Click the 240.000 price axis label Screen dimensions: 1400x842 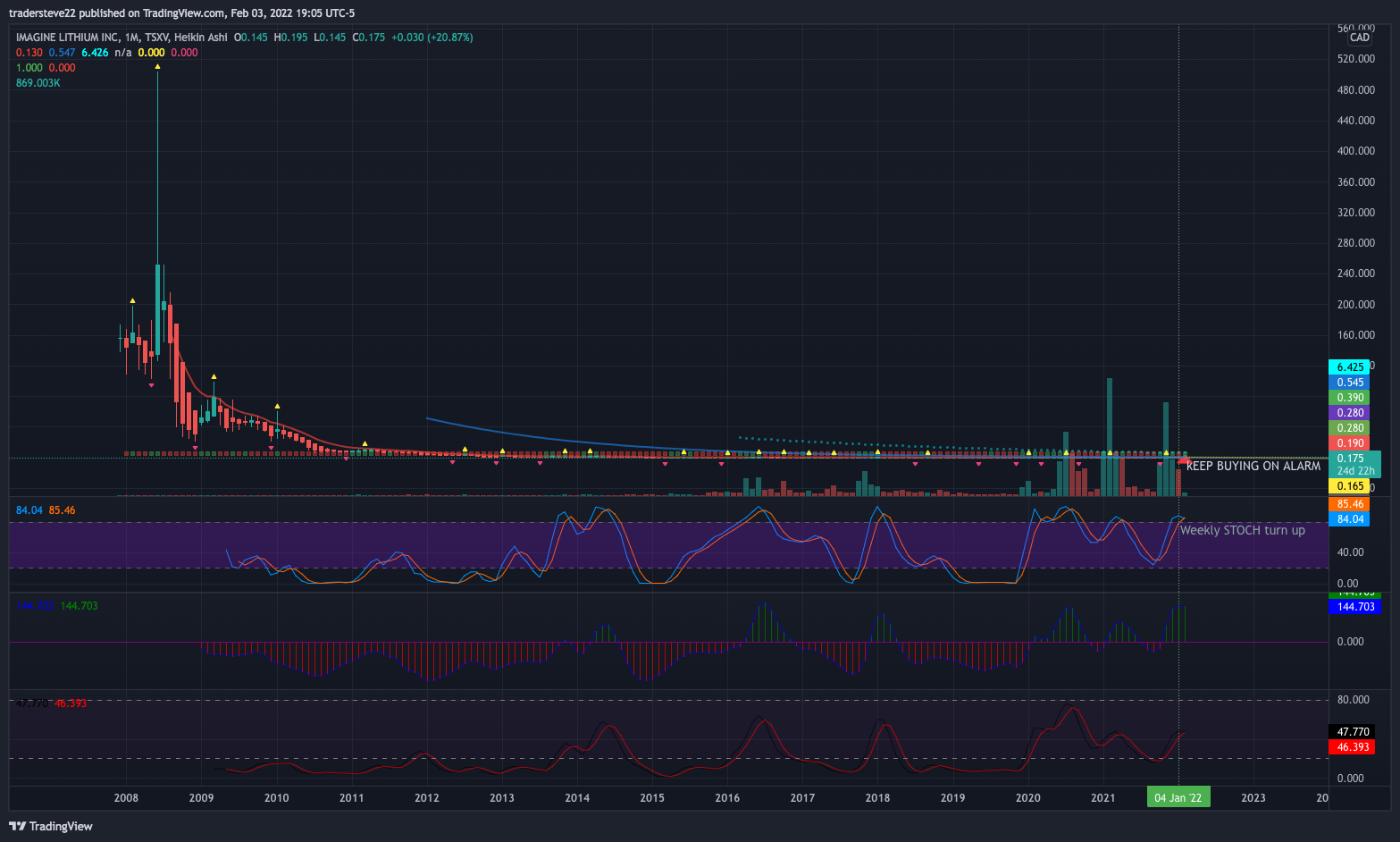1355,274
